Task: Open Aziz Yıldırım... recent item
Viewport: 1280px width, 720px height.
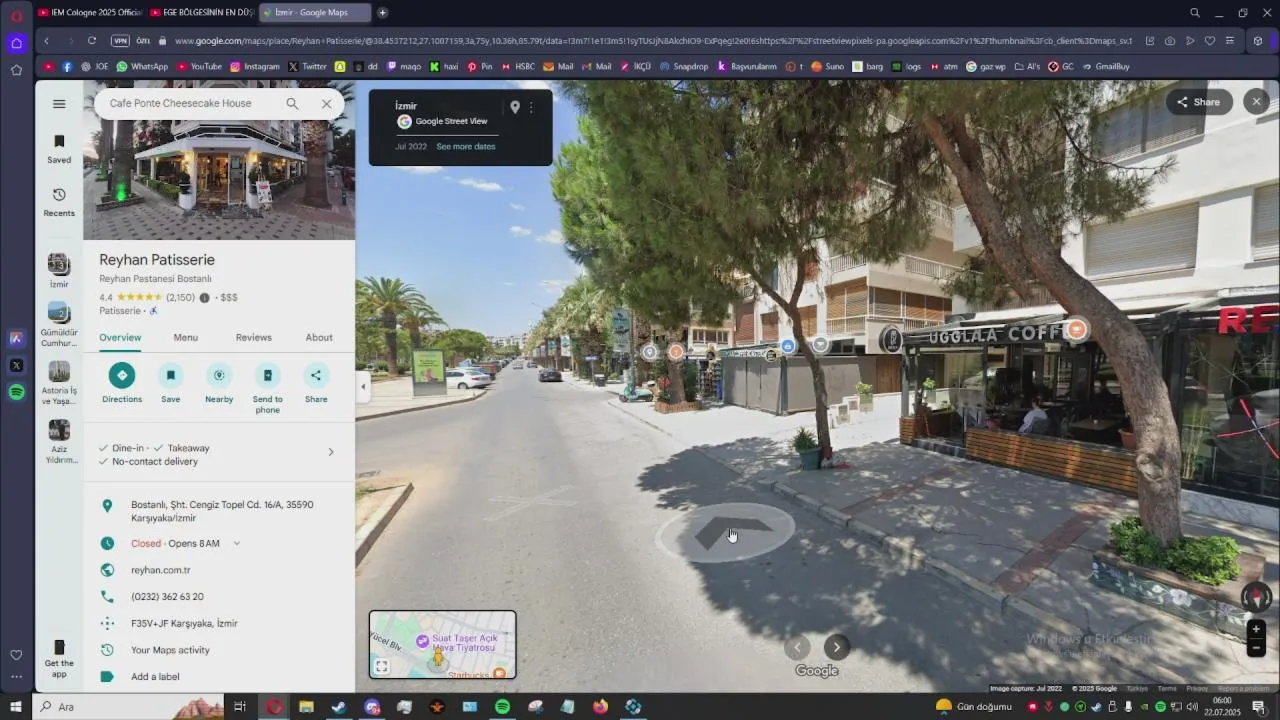Action: coord(59,442)
